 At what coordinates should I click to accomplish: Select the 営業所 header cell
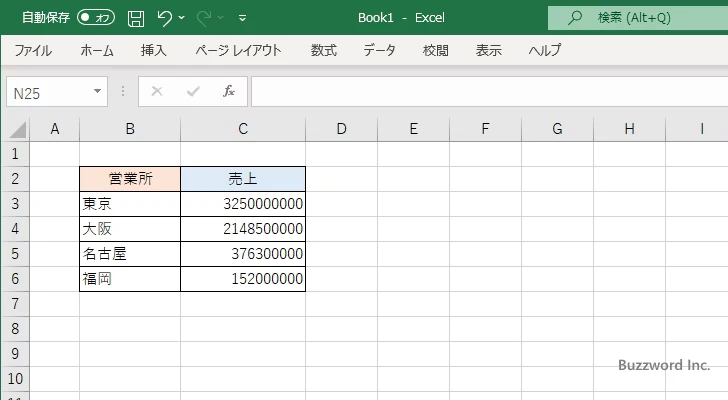pos(130,179)
